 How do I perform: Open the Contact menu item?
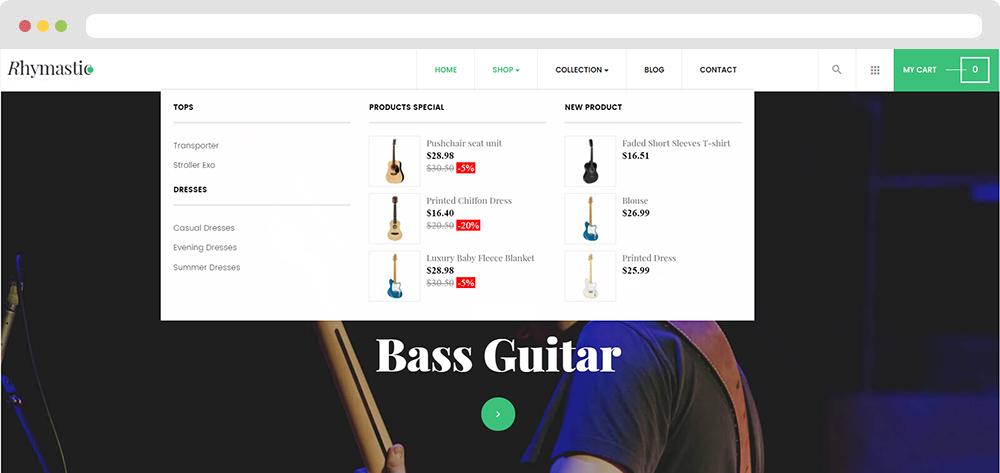718,70
